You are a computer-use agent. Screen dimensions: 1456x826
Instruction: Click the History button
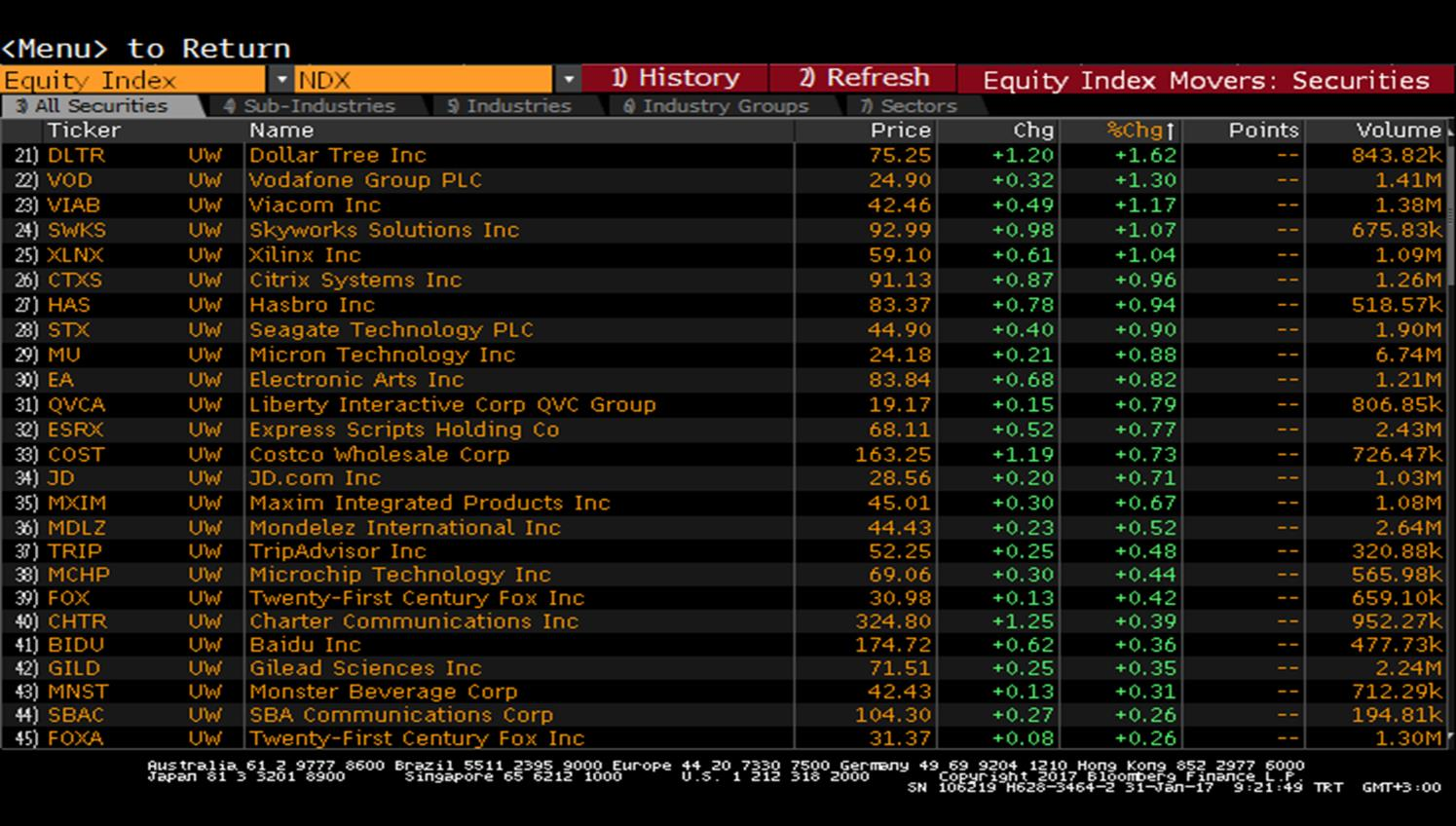[676, 78]
